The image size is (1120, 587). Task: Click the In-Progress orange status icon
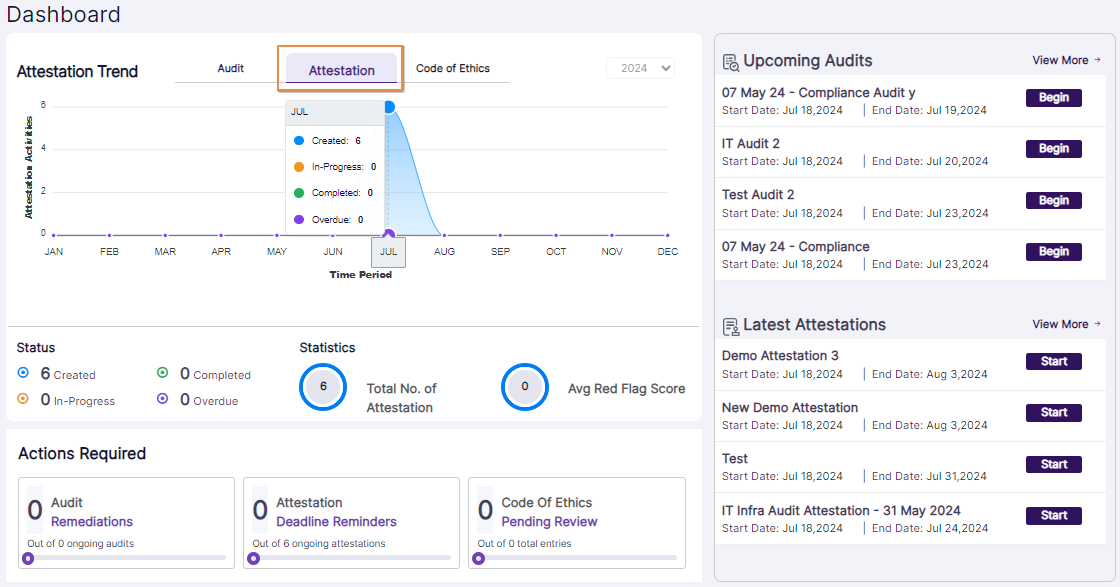point(23,399)
